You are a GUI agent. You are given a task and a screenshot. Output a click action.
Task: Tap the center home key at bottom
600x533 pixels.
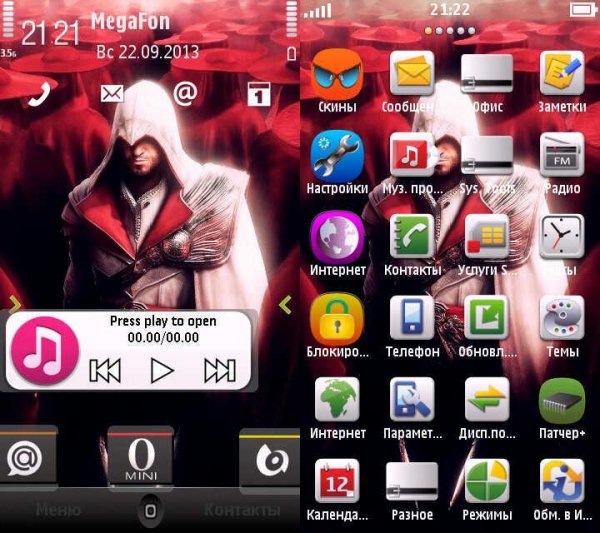150,510
